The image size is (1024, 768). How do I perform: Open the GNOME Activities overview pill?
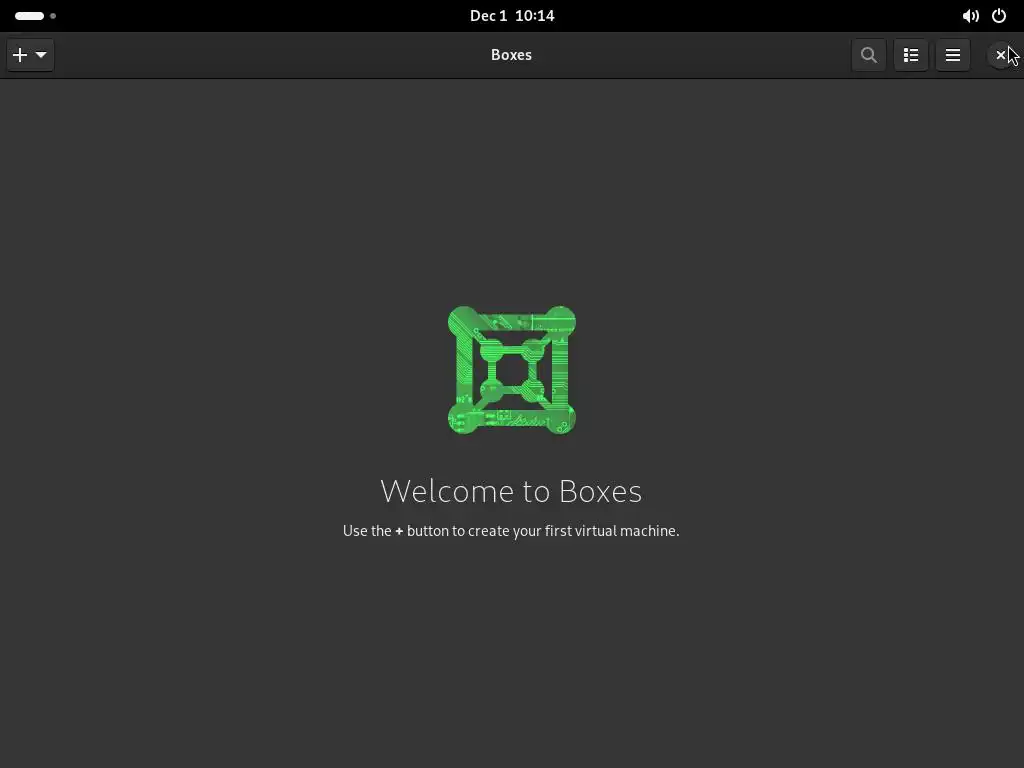35,16
